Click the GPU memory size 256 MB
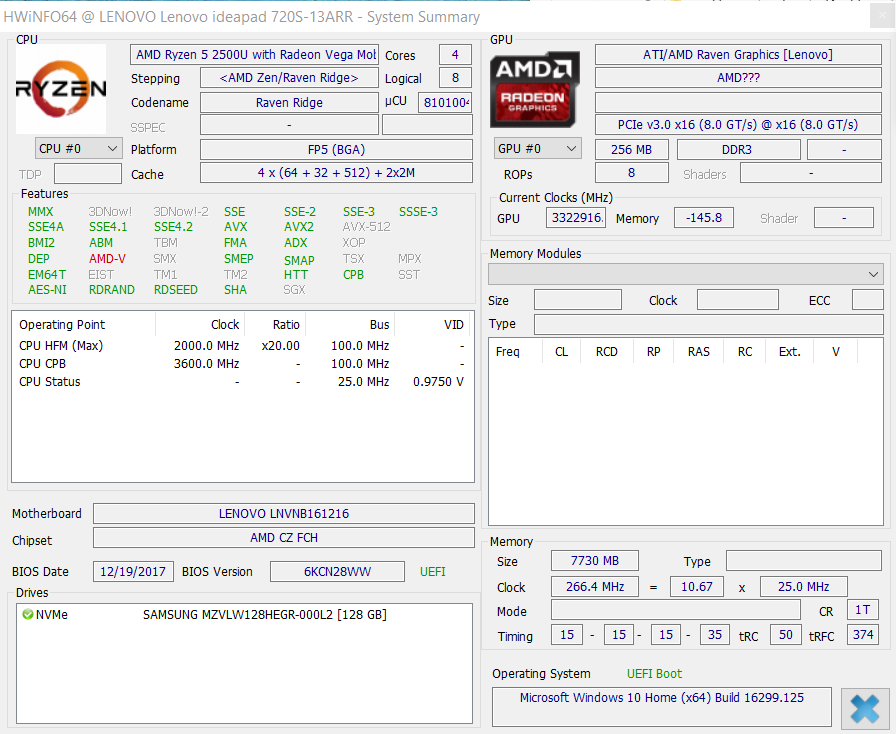896x734 pixels. tap(631, 149)
